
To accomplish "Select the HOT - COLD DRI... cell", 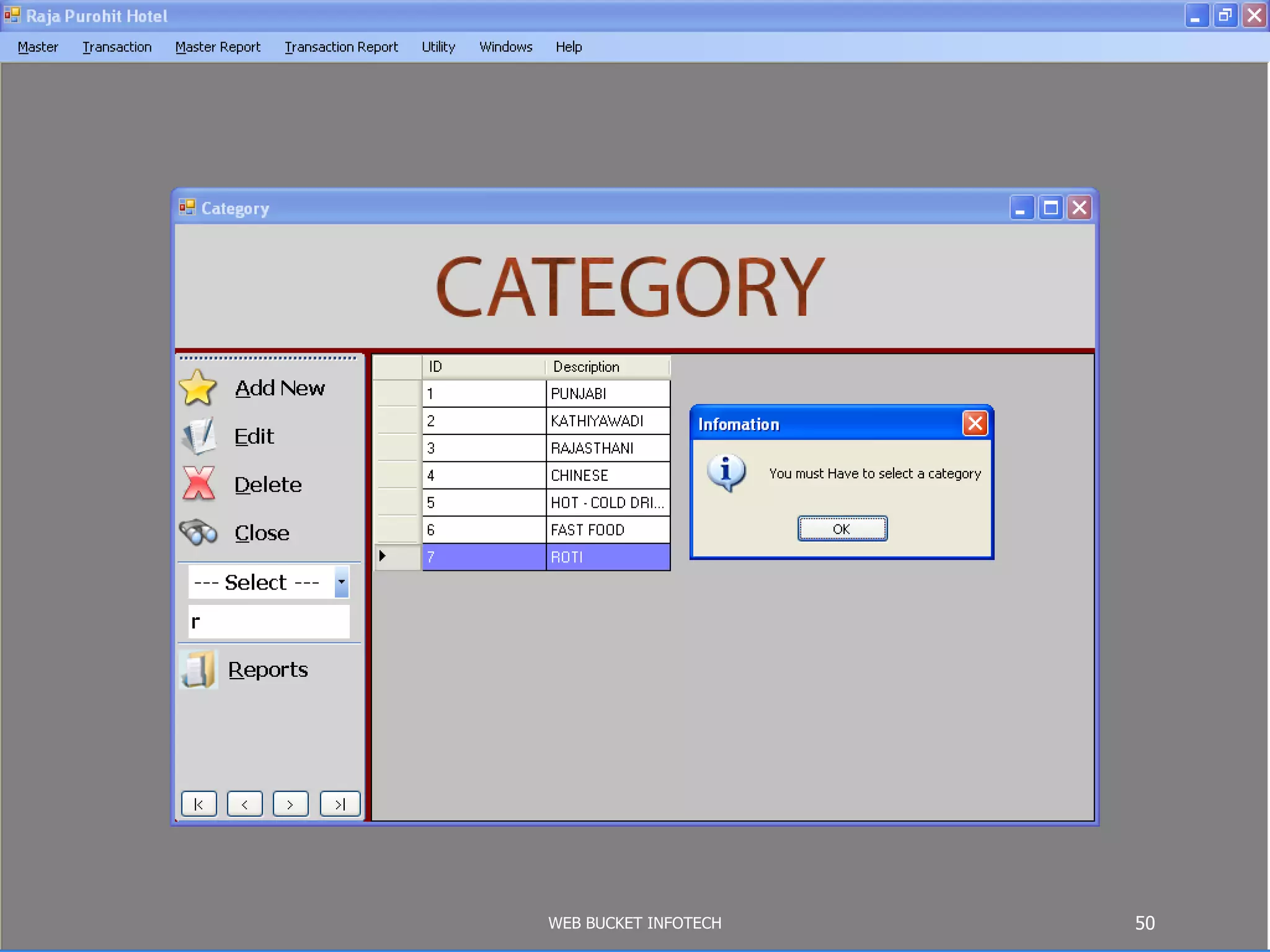I will (x=608, y=503).
